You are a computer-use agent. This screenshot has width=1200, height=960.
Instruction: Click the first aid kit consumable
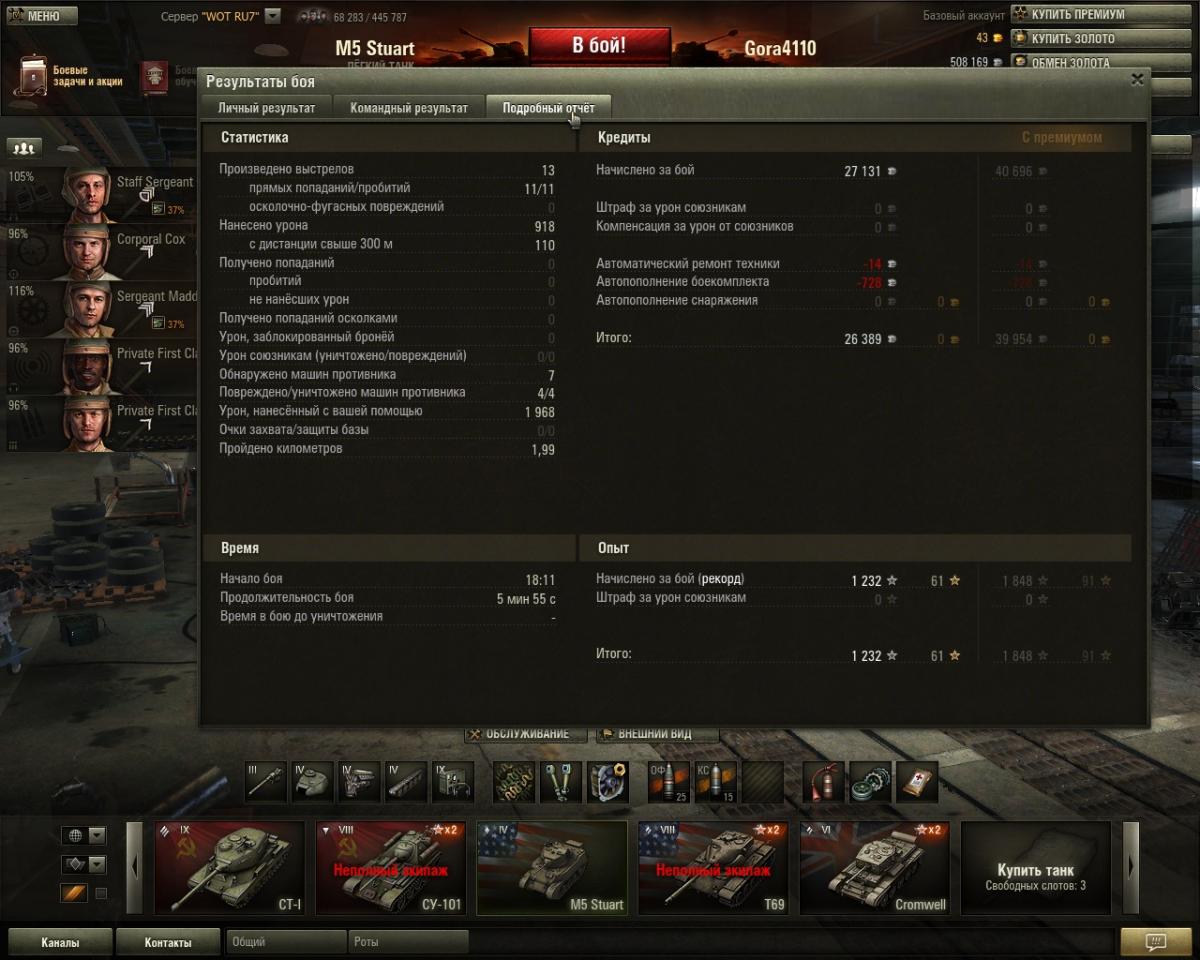click(917, 782)
